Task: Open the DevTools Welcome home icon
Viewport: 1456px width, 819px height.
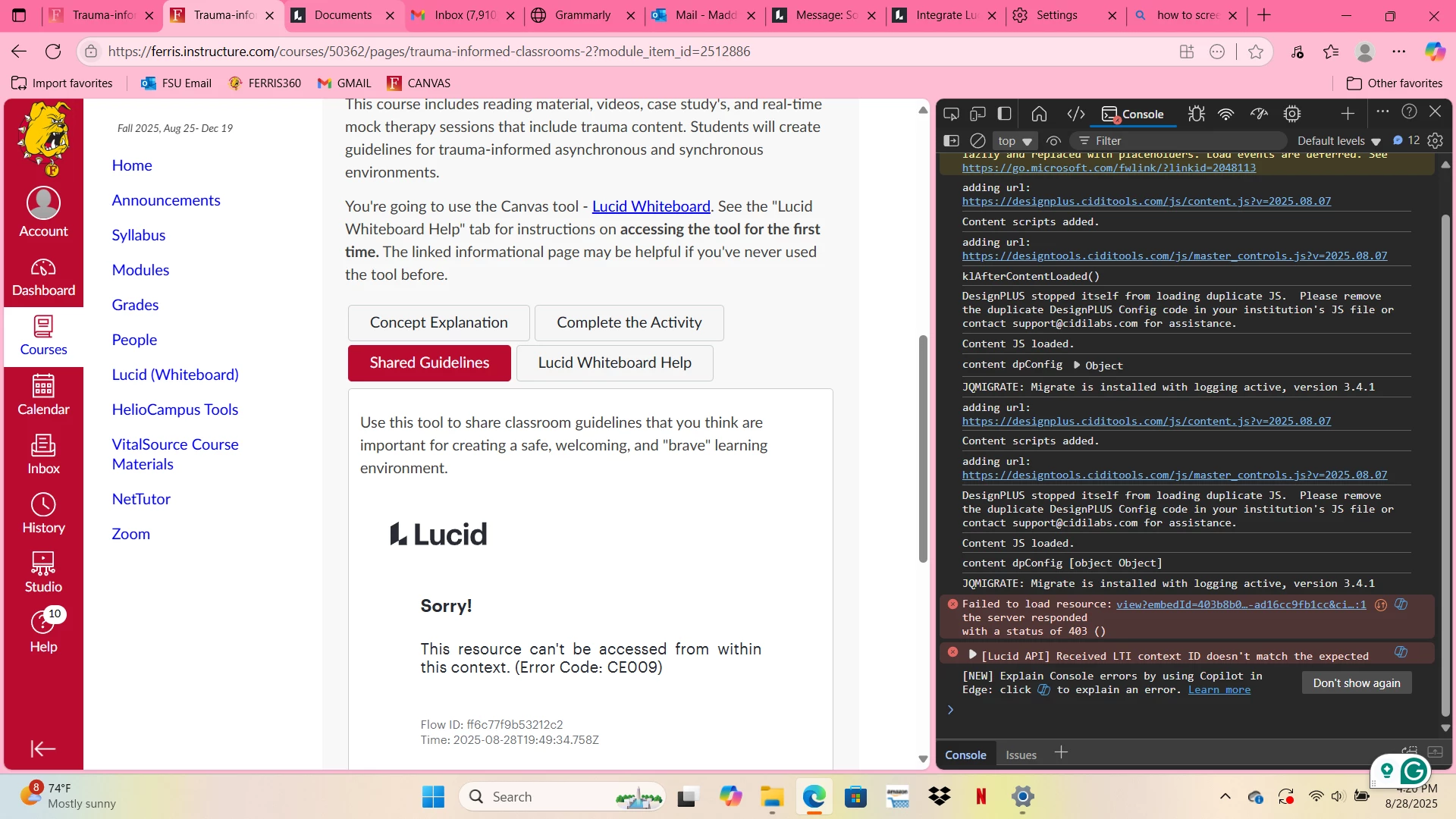Action: (x=1039, y=114)
